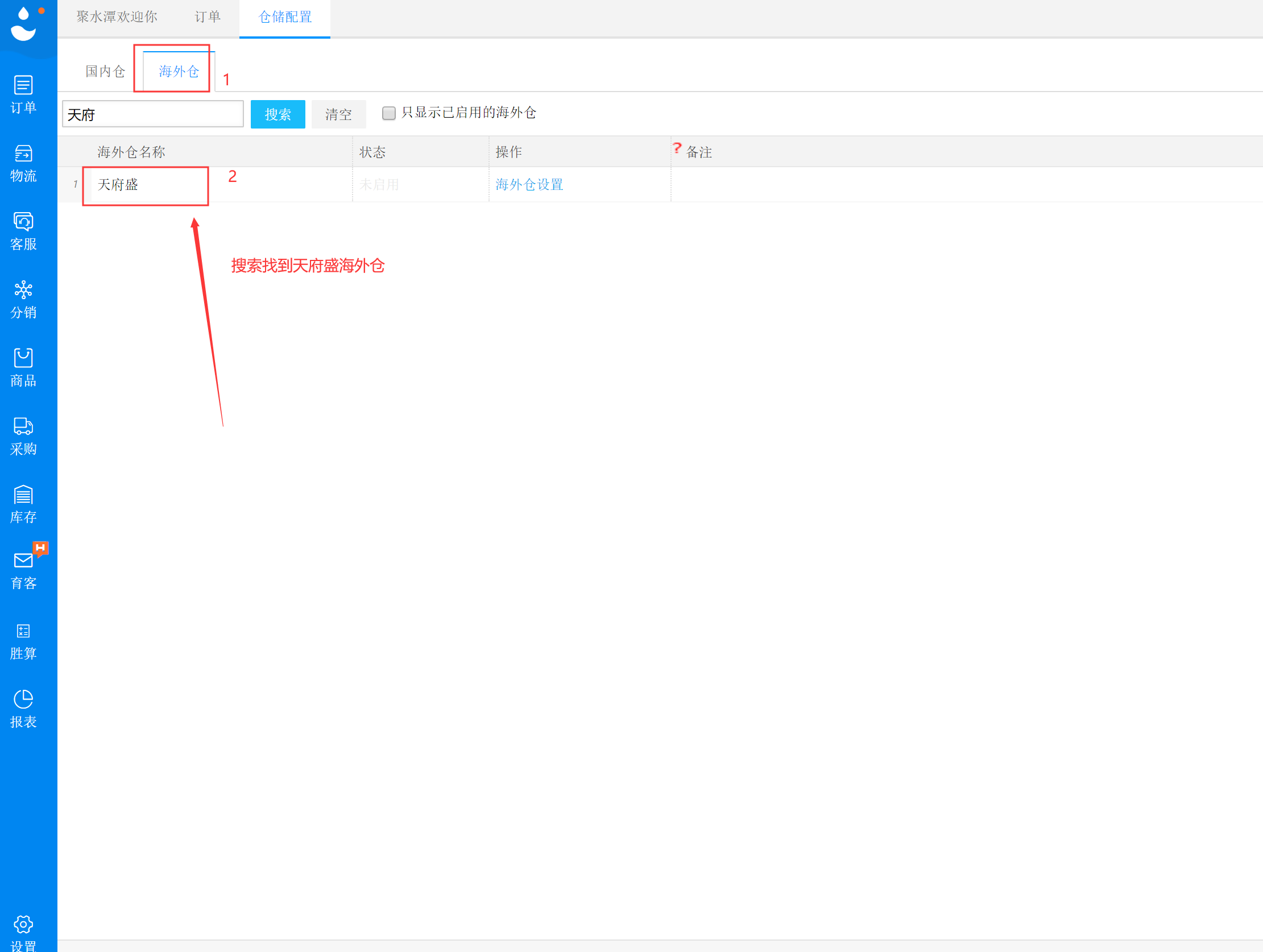1263x952 pixels.
Task: Open the 订单 tab at the top
Action: (x=207, y=17)
